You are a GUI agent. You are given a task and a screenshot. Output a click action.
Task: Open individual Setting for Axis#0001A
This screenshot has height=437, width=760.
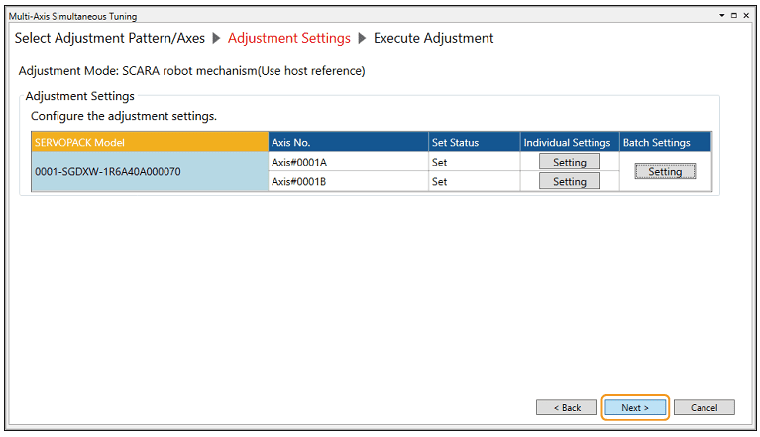click(569, 162)
